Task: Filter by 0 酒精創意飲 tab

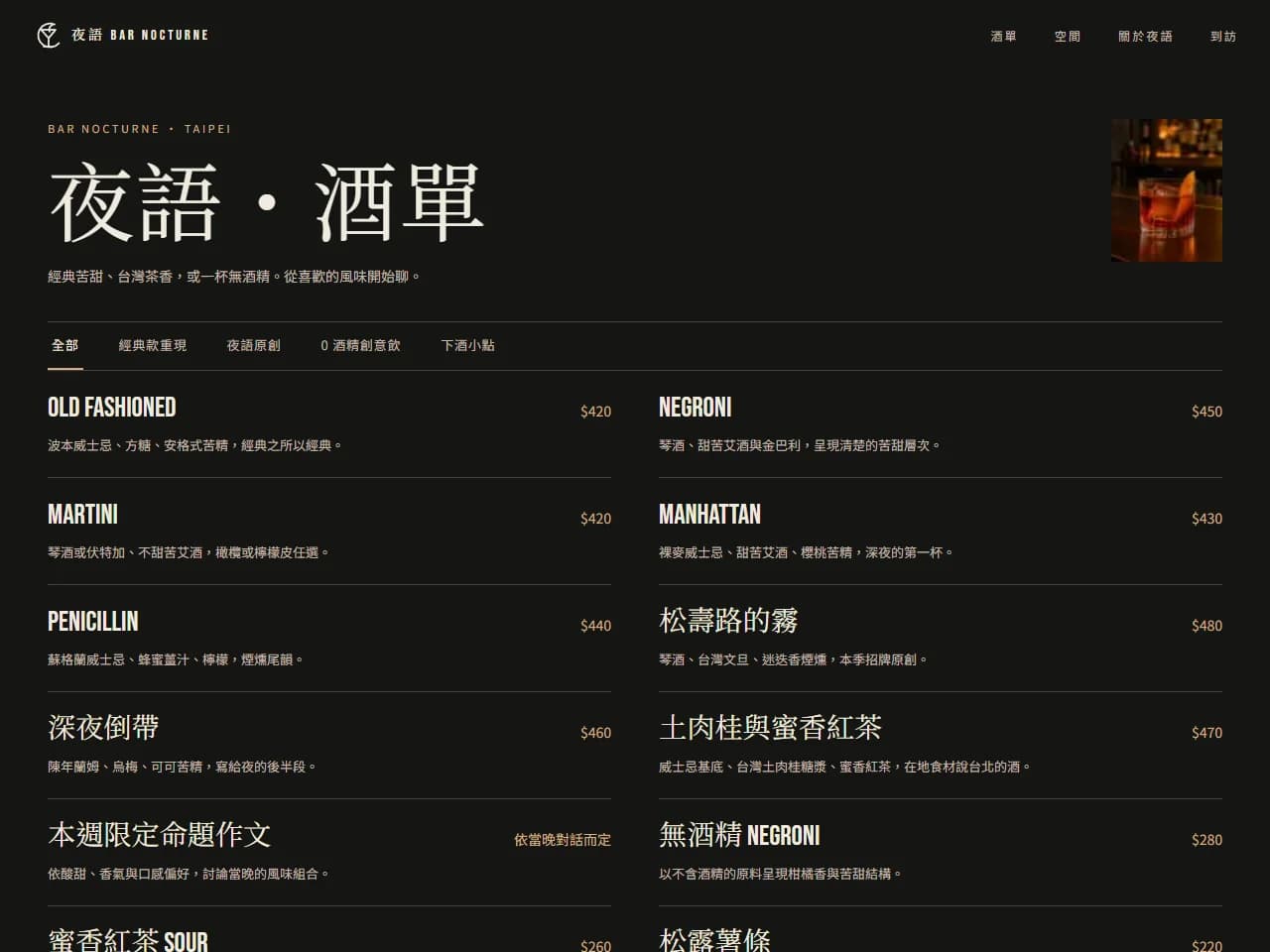Action: coord(360,345)
